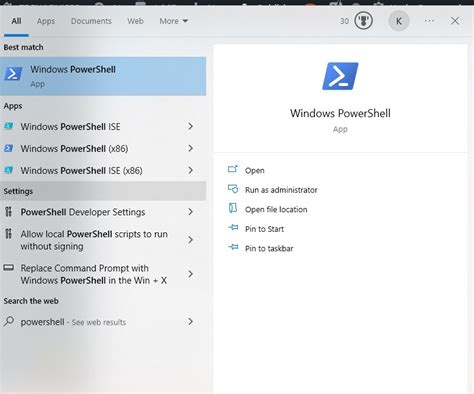Open the K user account avatar
Image resolution: width=474 pixels, height=394 pixels.
[399, 21]
